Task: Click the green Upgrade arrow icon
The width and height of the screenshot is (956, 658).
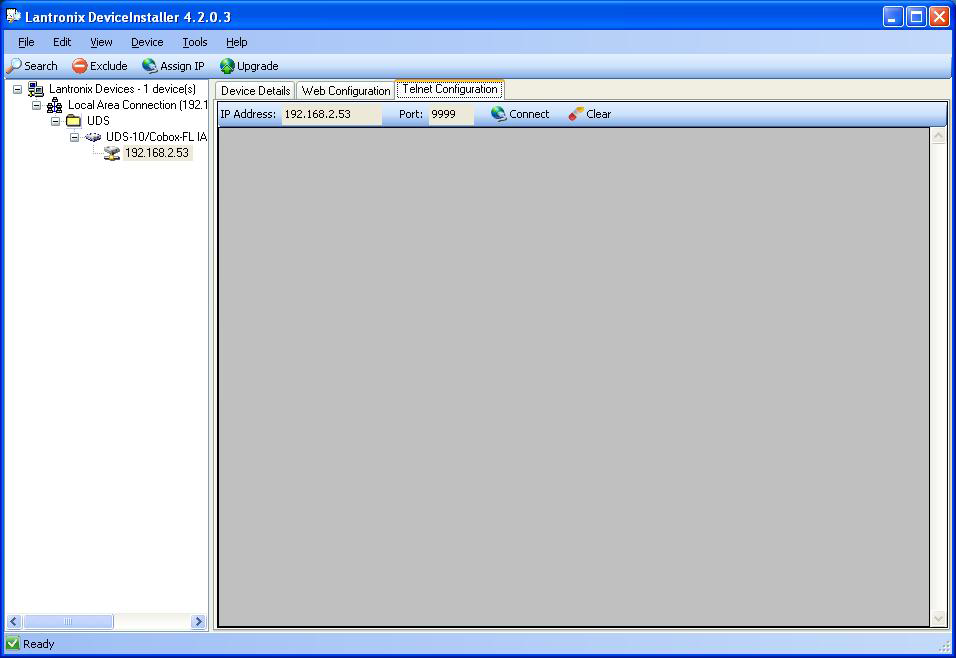Action: (x=227, y=66)
